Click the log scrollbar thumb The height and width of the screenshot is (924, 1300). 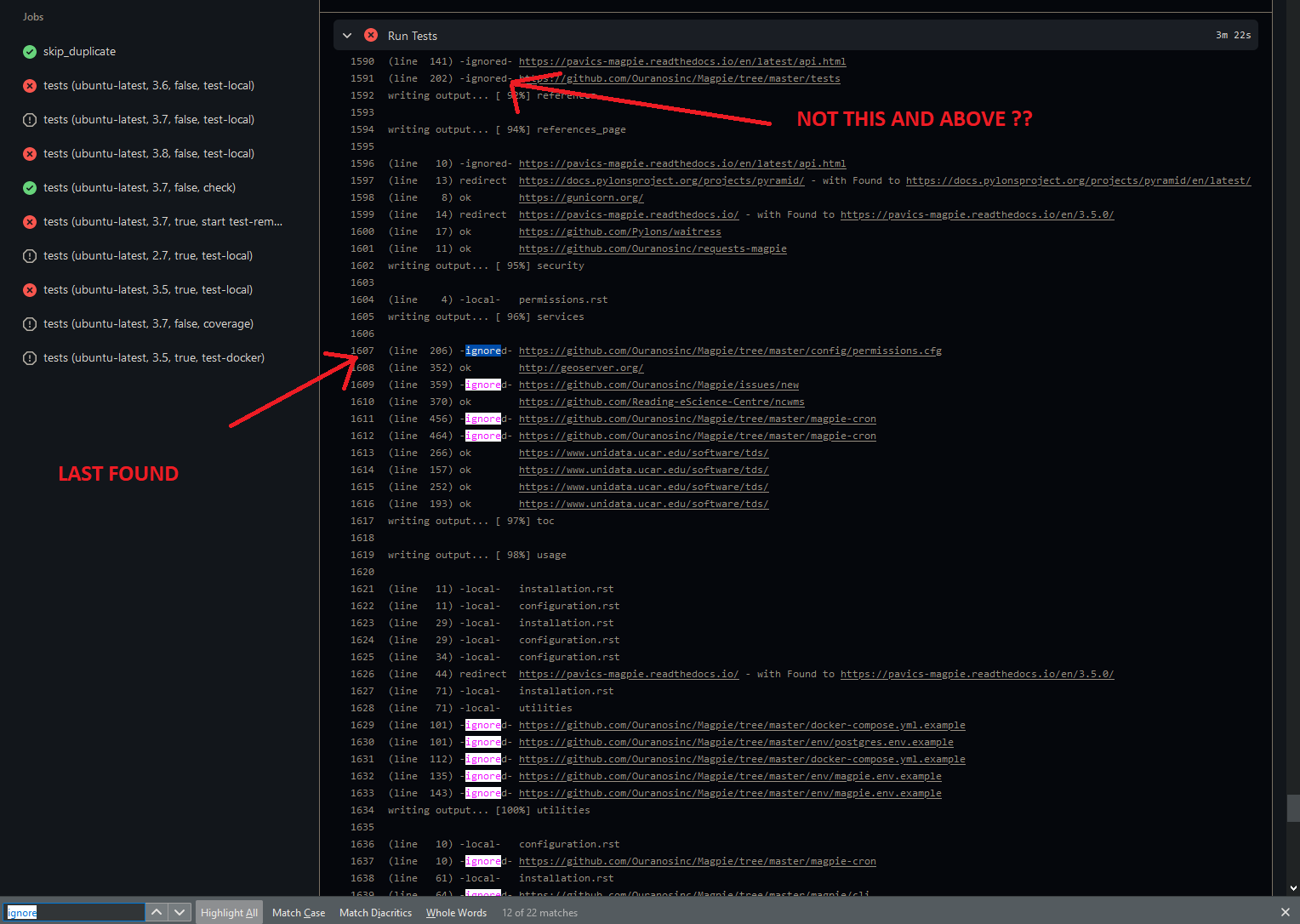(x=1293, y=808)
